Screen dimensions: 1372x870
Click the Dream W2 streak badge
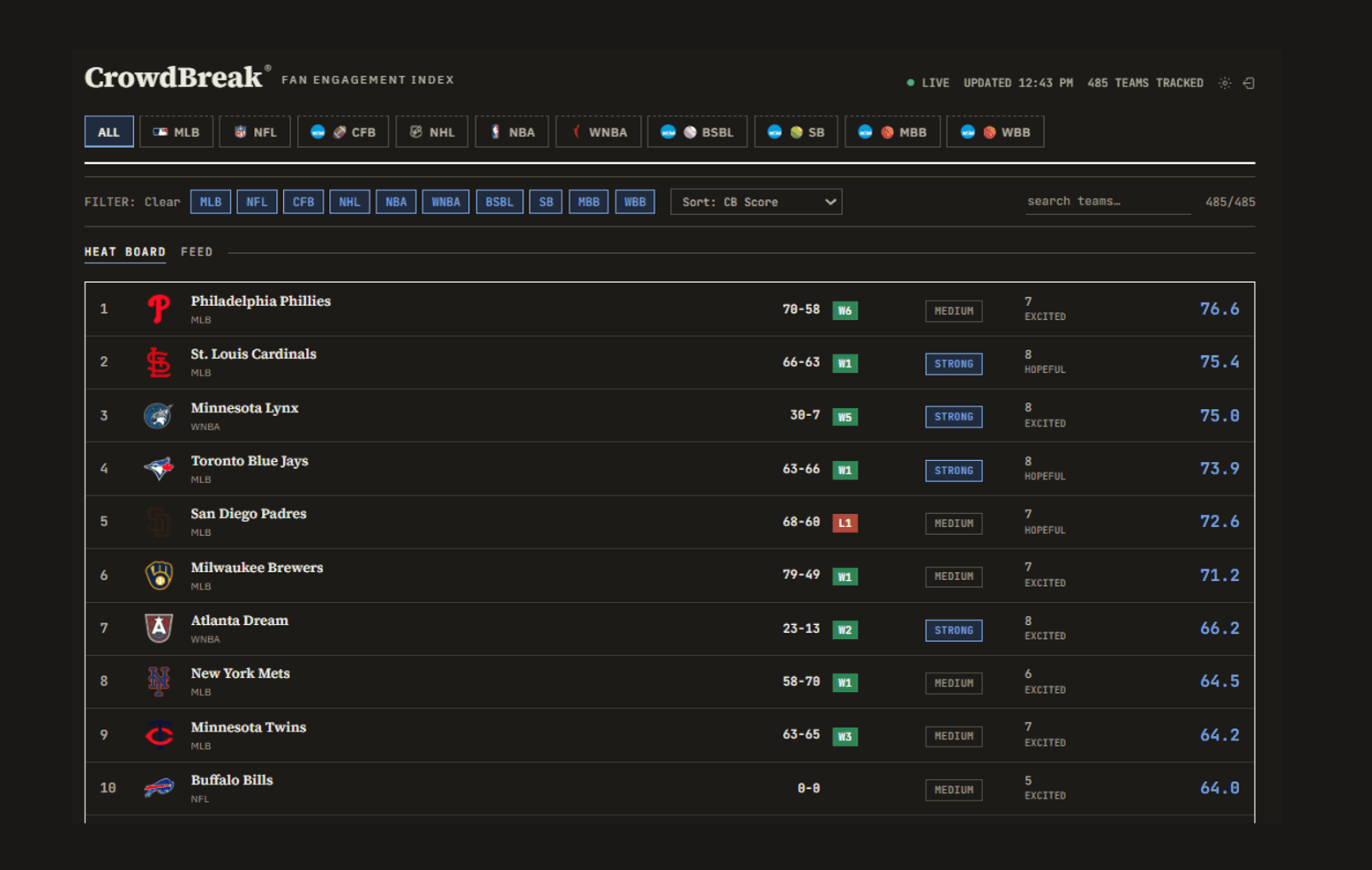click(845, 629)
